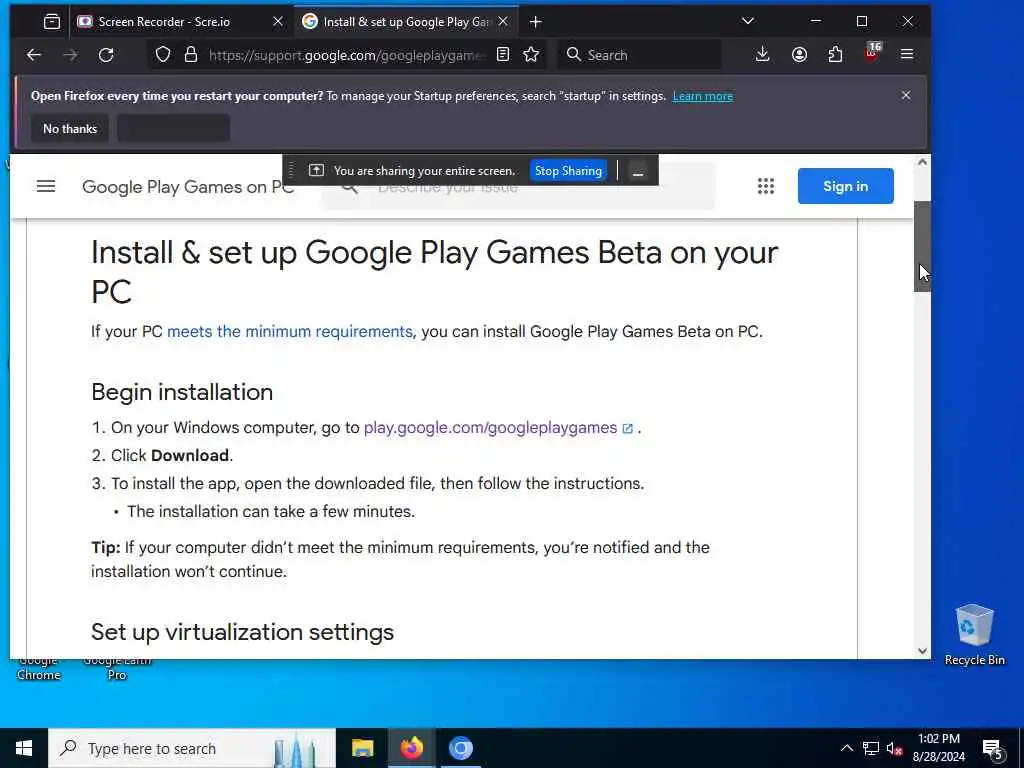
Task: Open Google apps grid launcher
Action: (765, 186)
